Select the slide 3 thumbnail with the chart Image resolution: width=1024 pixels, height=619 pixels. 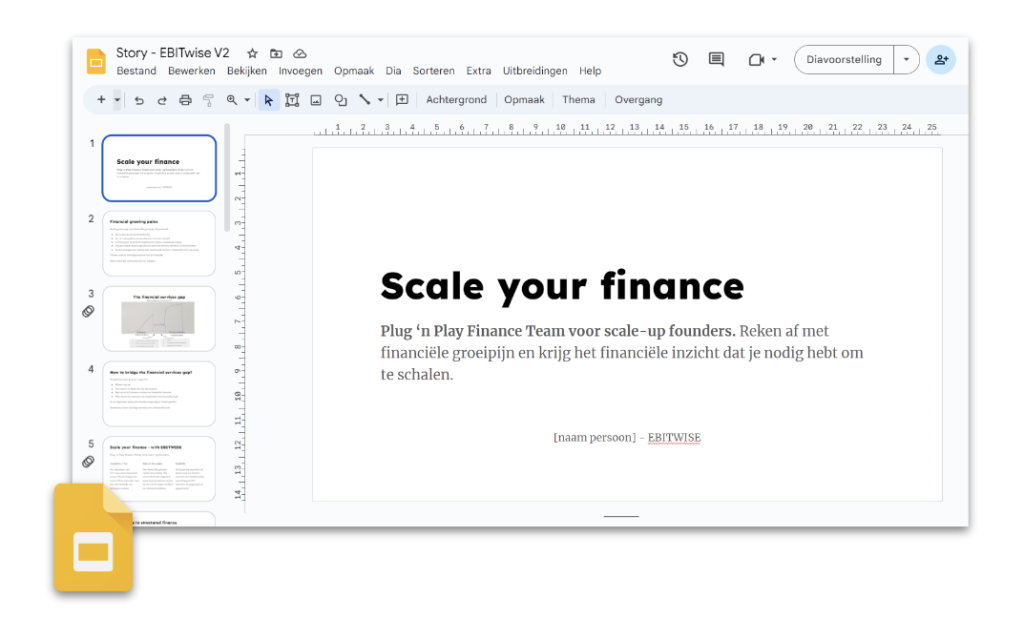click(159, 319)
